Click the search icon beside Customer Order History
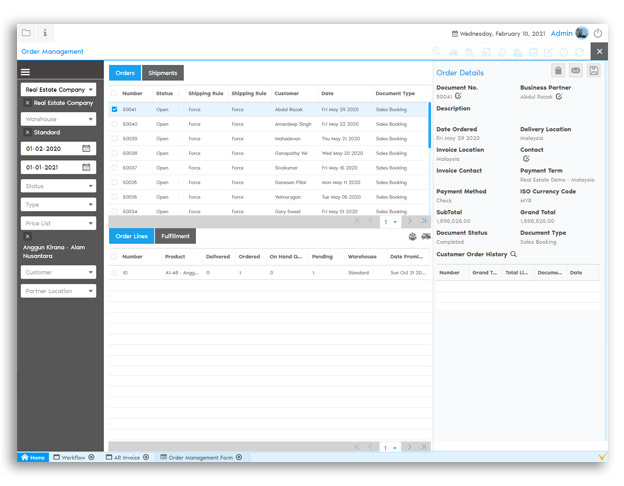 (514, 255)
